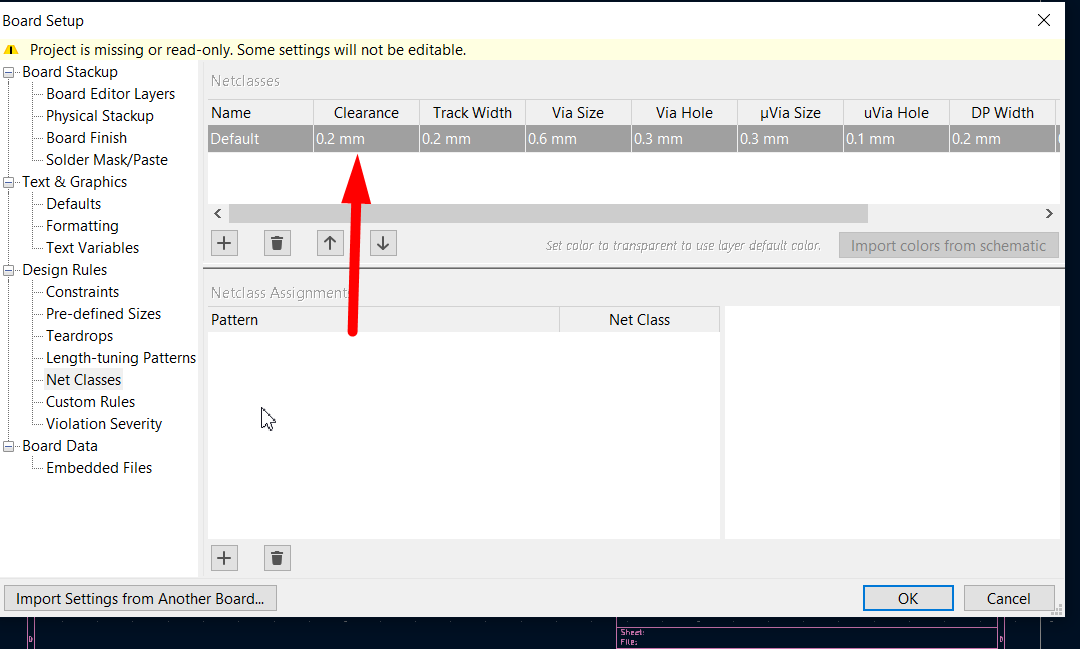This screenshot has width=1080, height=649.
Task: Collapse the Design Rules tree node
Action: [x=10, y=270]
